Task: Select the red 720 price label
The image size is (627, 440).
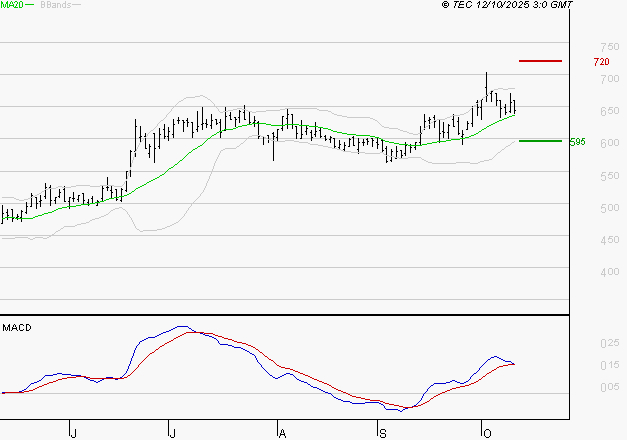Action: pyautogui.click(x=601, y=62)
